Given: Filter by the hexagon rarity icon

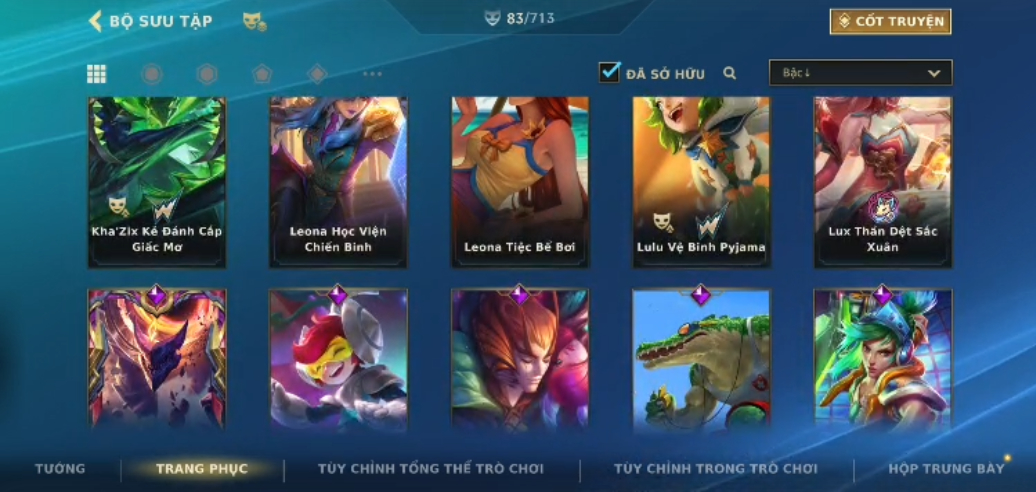Looking at the screenshot, I should (x=207, y=74).
